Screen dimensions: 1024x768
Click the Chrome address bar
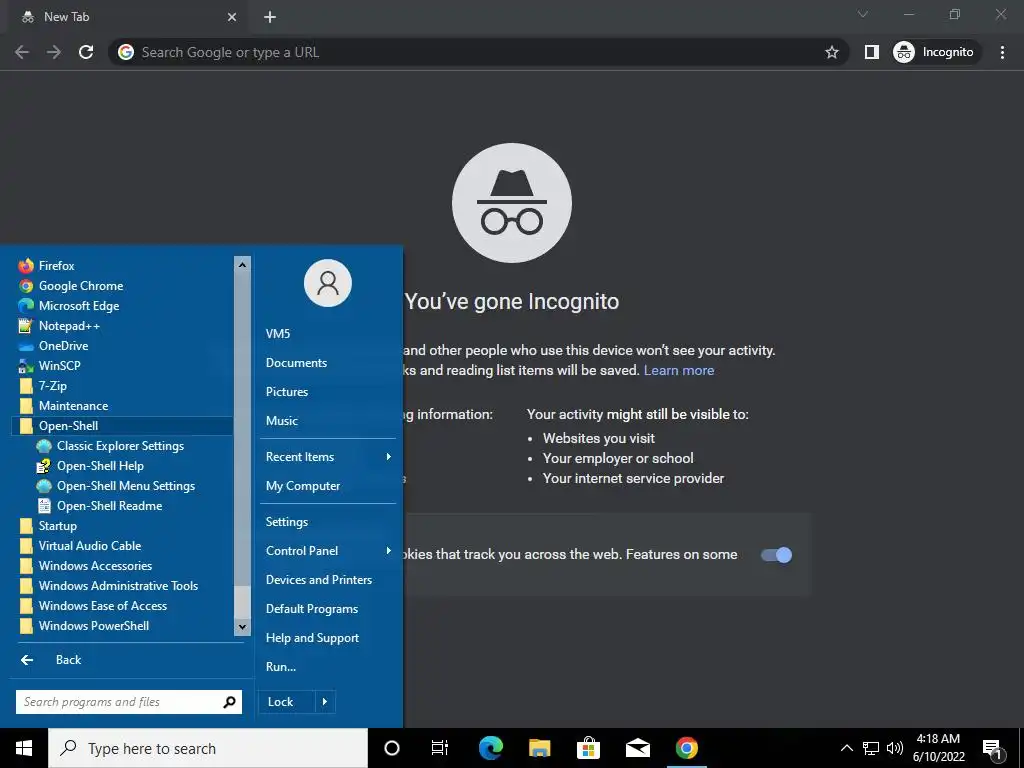click(x=478, y=52)
